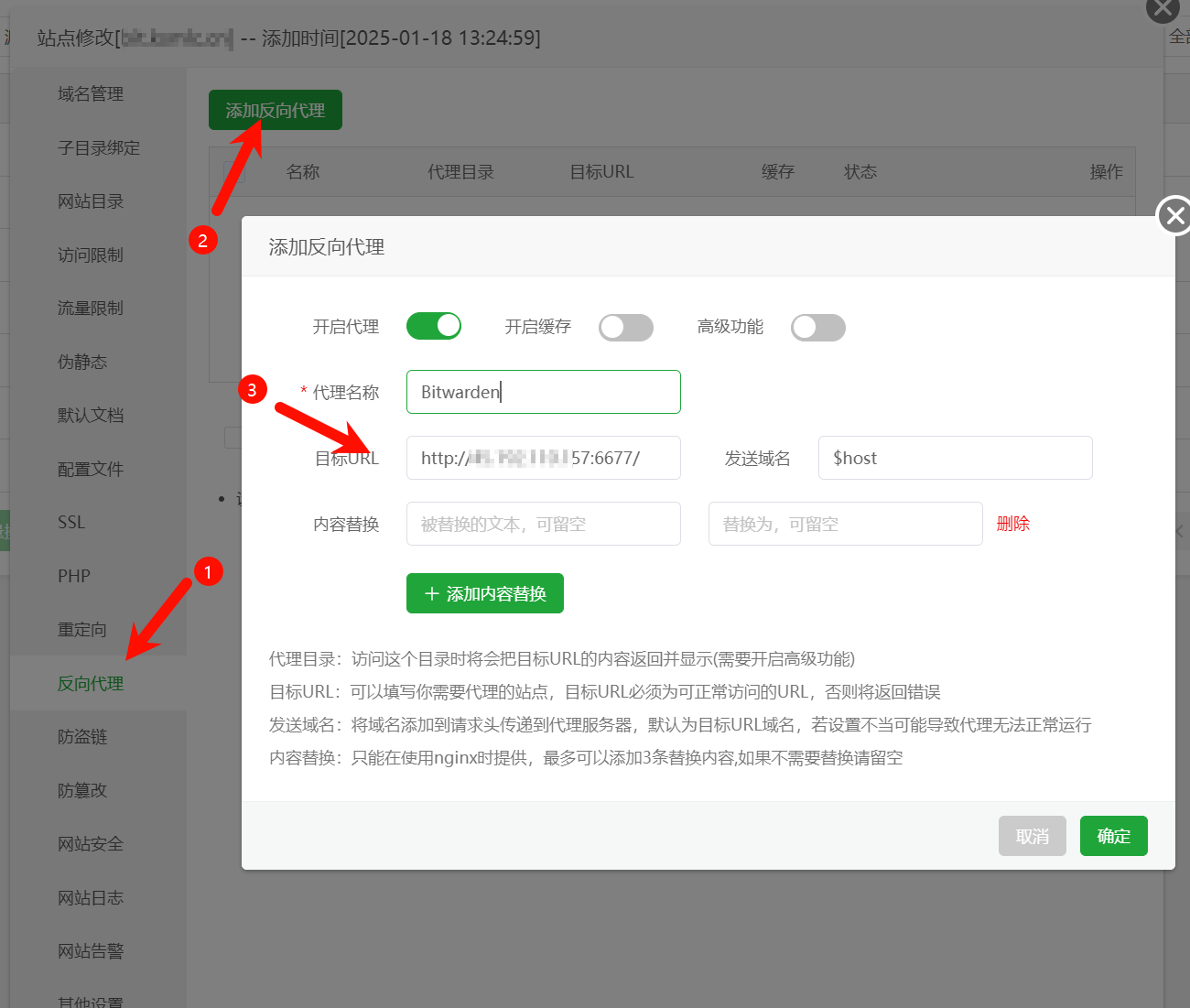The width and height of the screenshot is (1190, 1008).
Task: Open the 伪静态 sidebar tab
Action: [82, 363]
